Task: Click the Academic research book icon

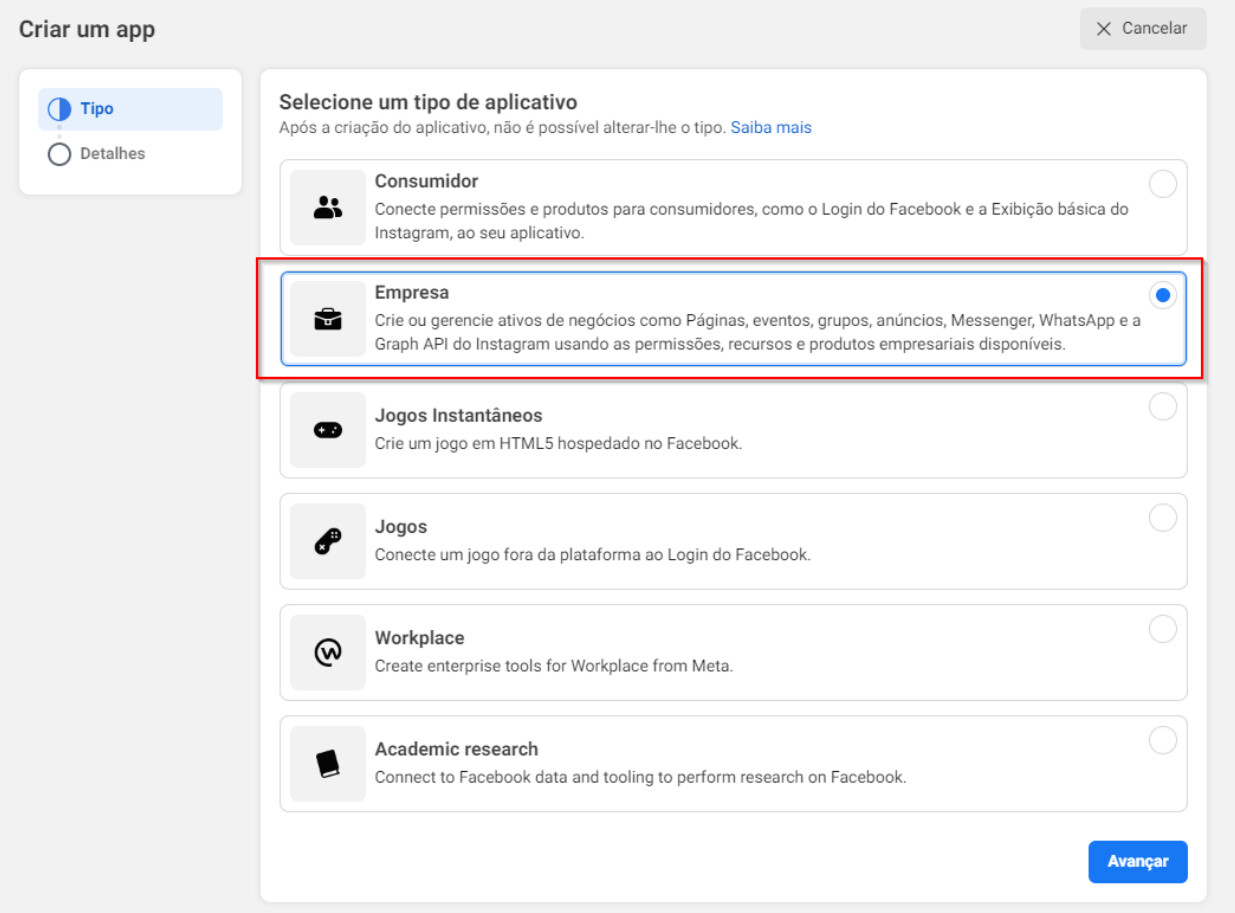Action: [328, 763]
